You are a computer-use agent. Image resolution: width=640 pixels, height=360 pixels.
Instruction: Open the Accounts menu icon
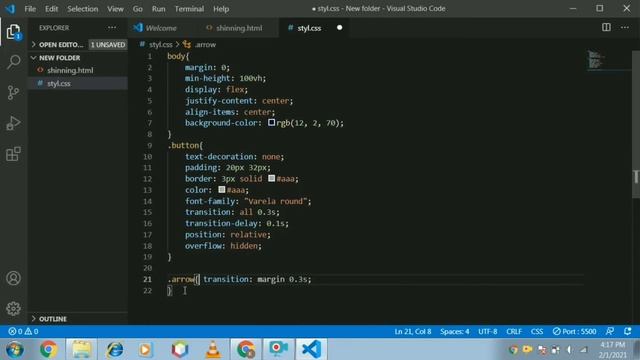click(x=13, y=278)
